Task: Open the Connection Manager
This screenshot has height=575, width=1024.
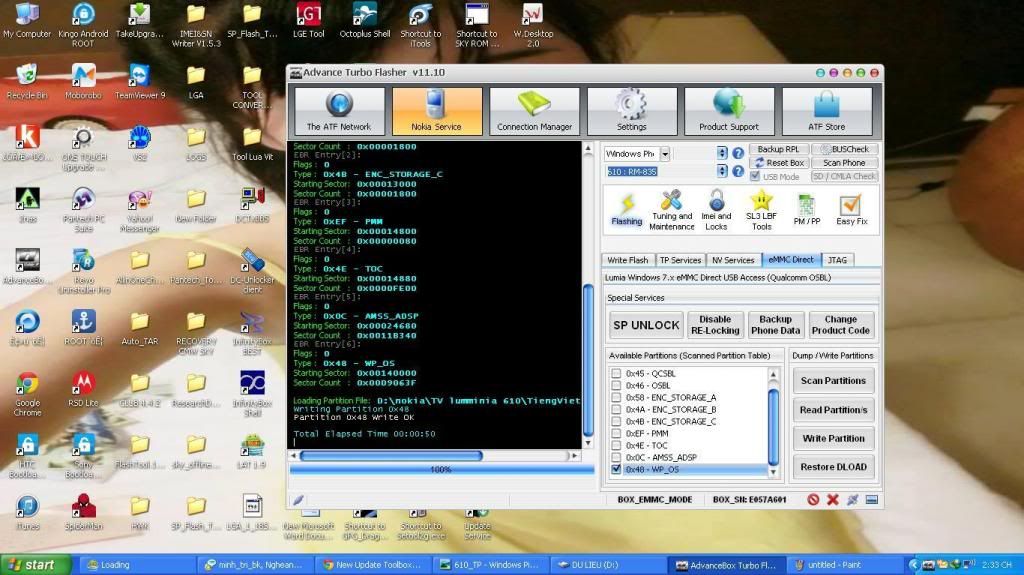Action: [534, 111]
